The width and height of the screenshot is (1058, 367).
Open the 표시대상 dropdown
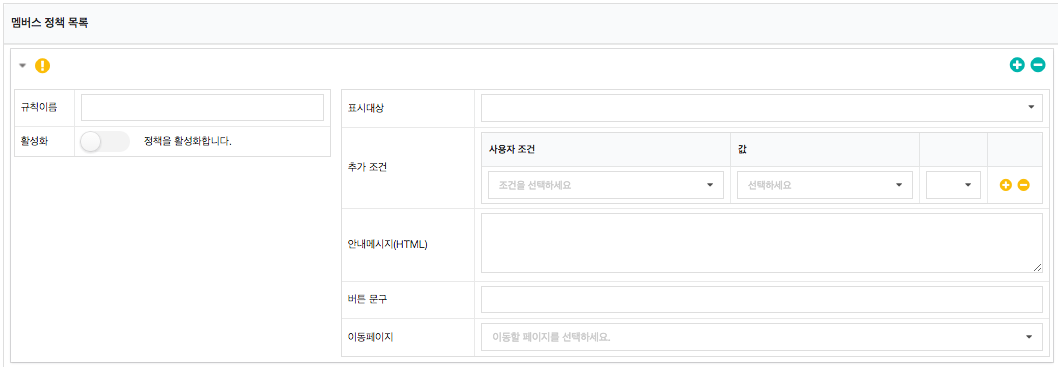point(762,108)
